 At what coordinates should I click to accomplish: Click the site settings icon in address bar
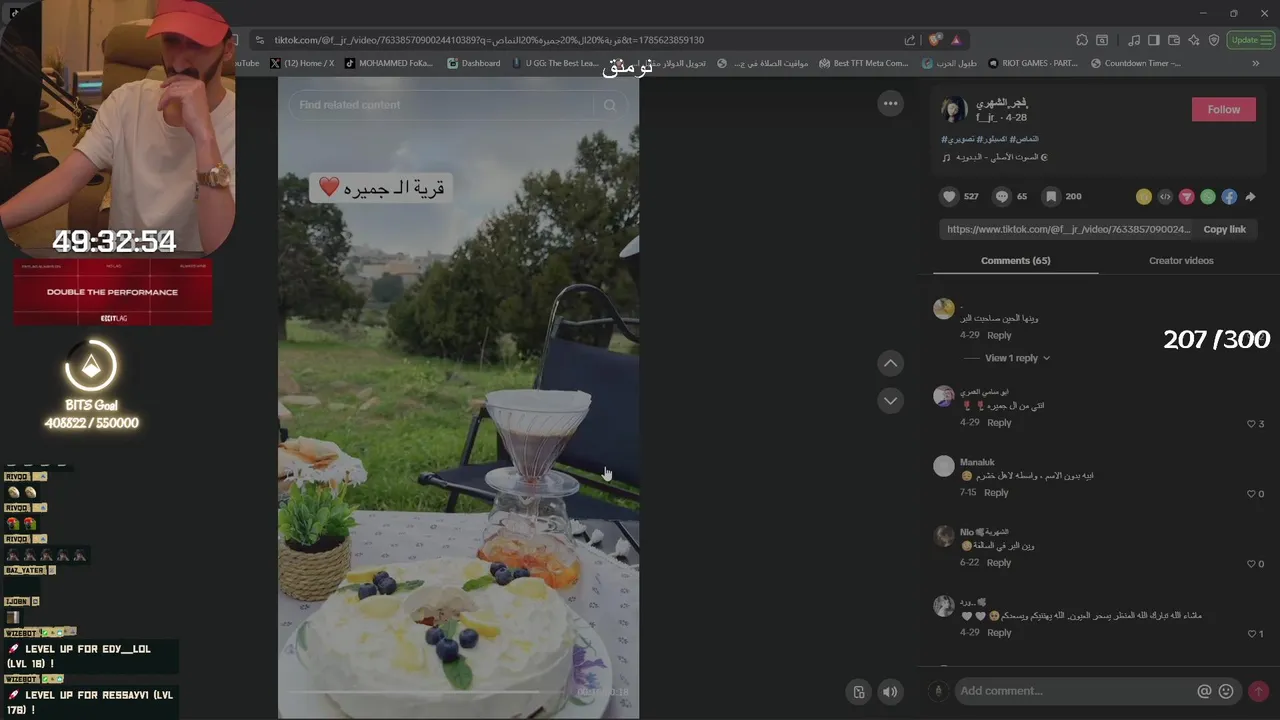(259, 40)
